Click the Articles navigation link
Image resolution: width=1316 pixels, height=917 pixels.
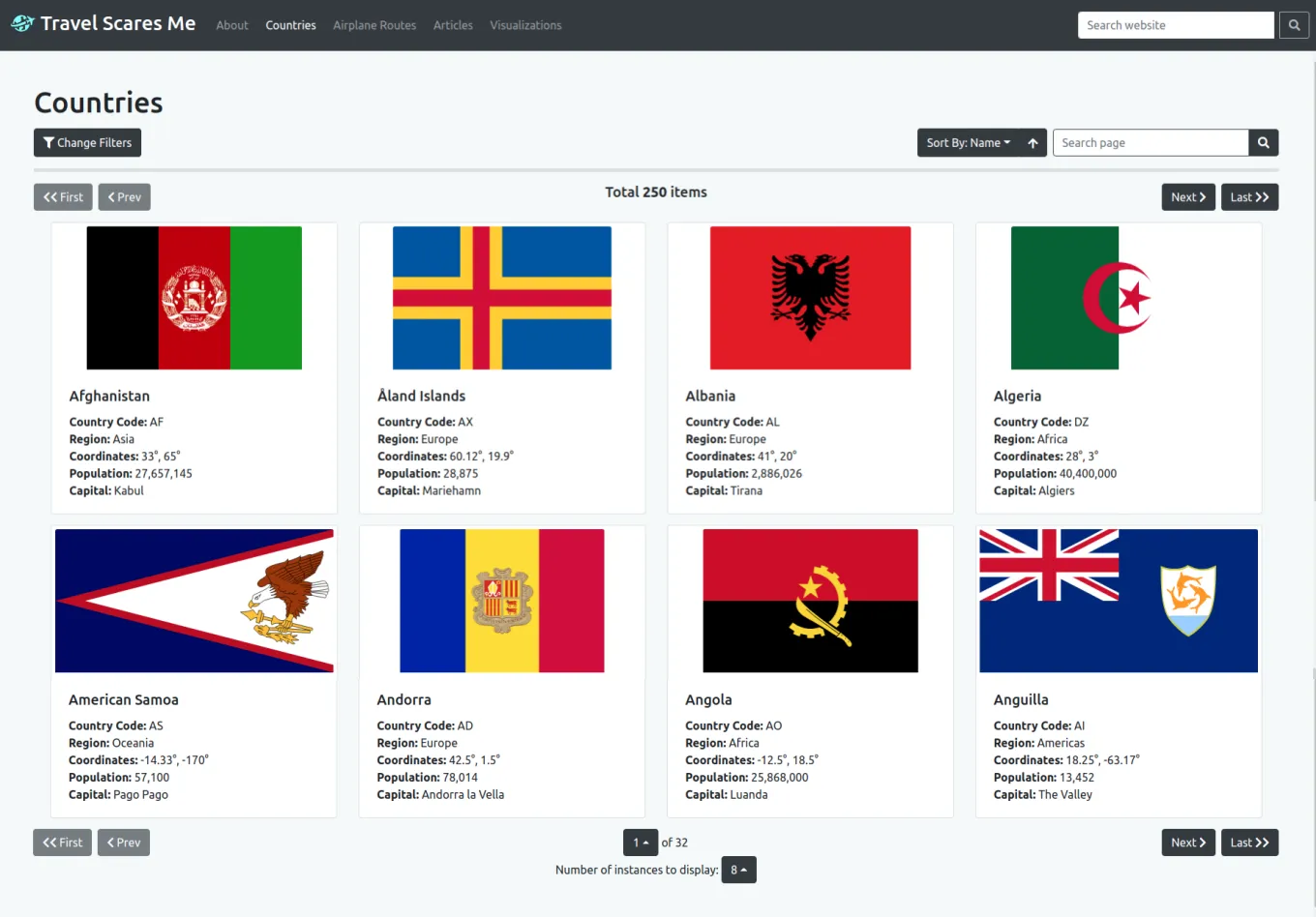click(x=453, y=25)
